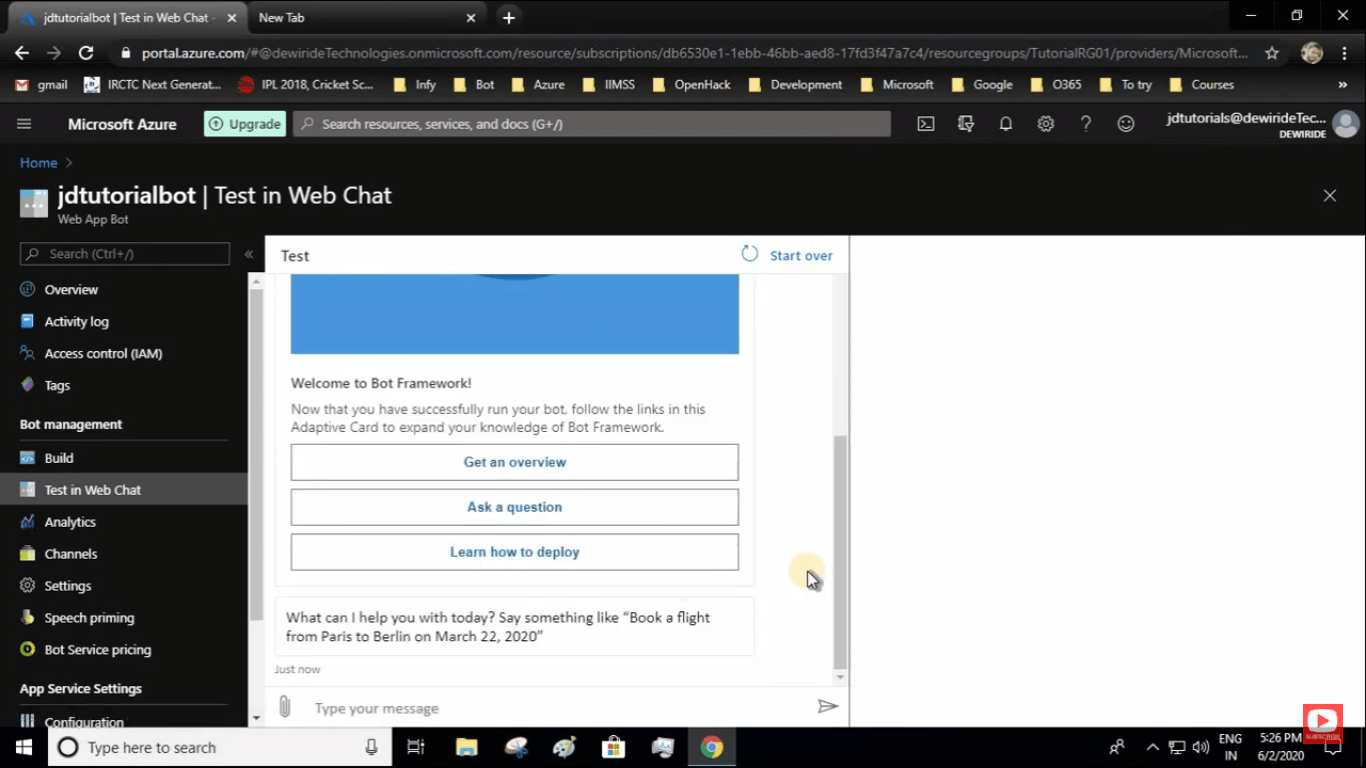Close the Test in Web Chat blade

tap(1330, 196)
